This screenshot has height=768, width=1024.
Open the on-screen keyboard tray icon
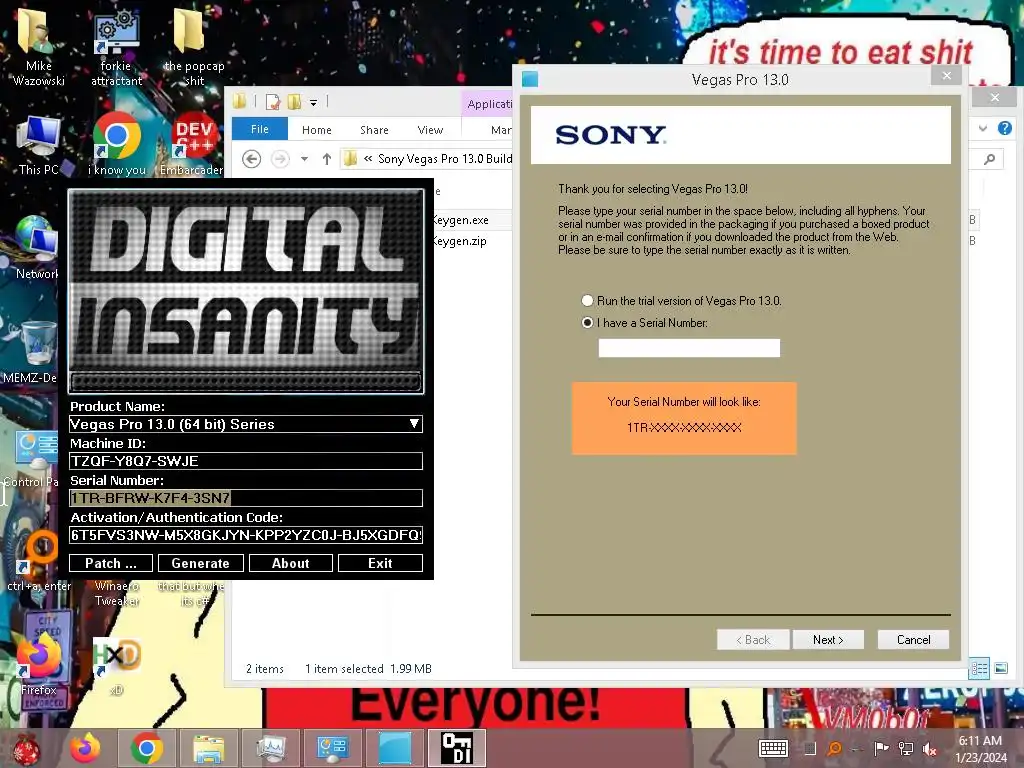pyautogui.click(x=773, y=748)
